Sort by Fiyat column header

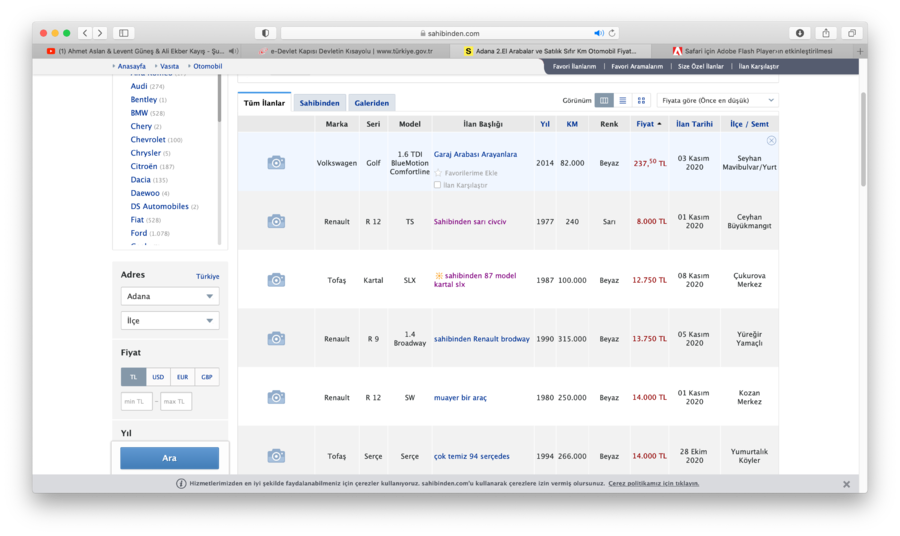649,124
